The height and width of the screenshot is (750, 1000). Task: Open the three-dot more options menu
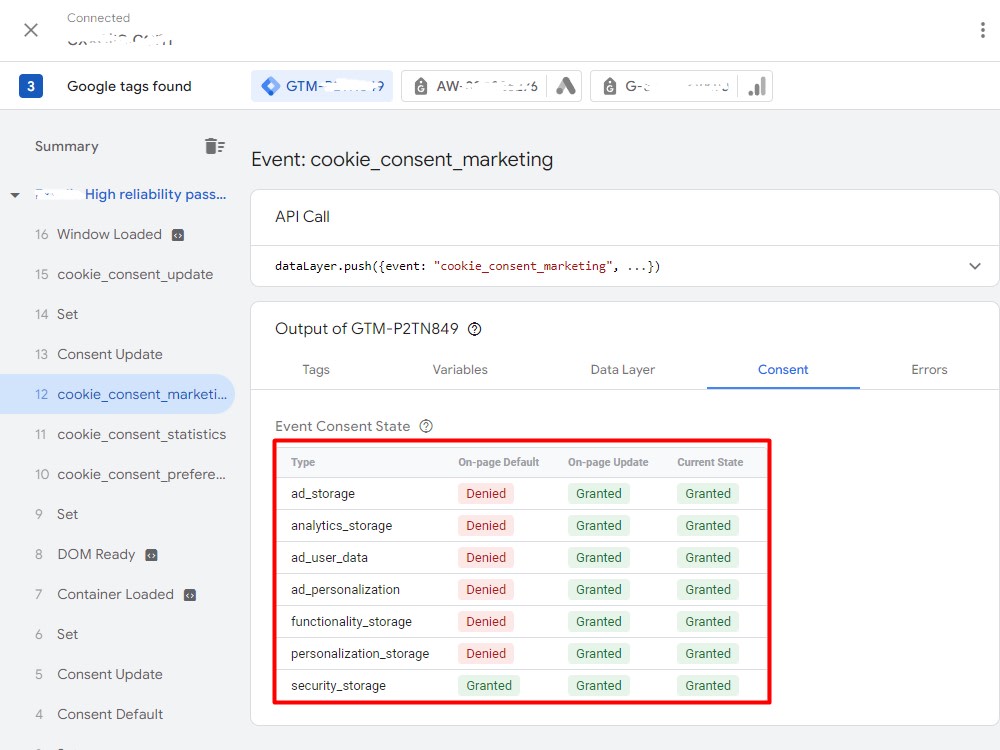click(982, 30)
